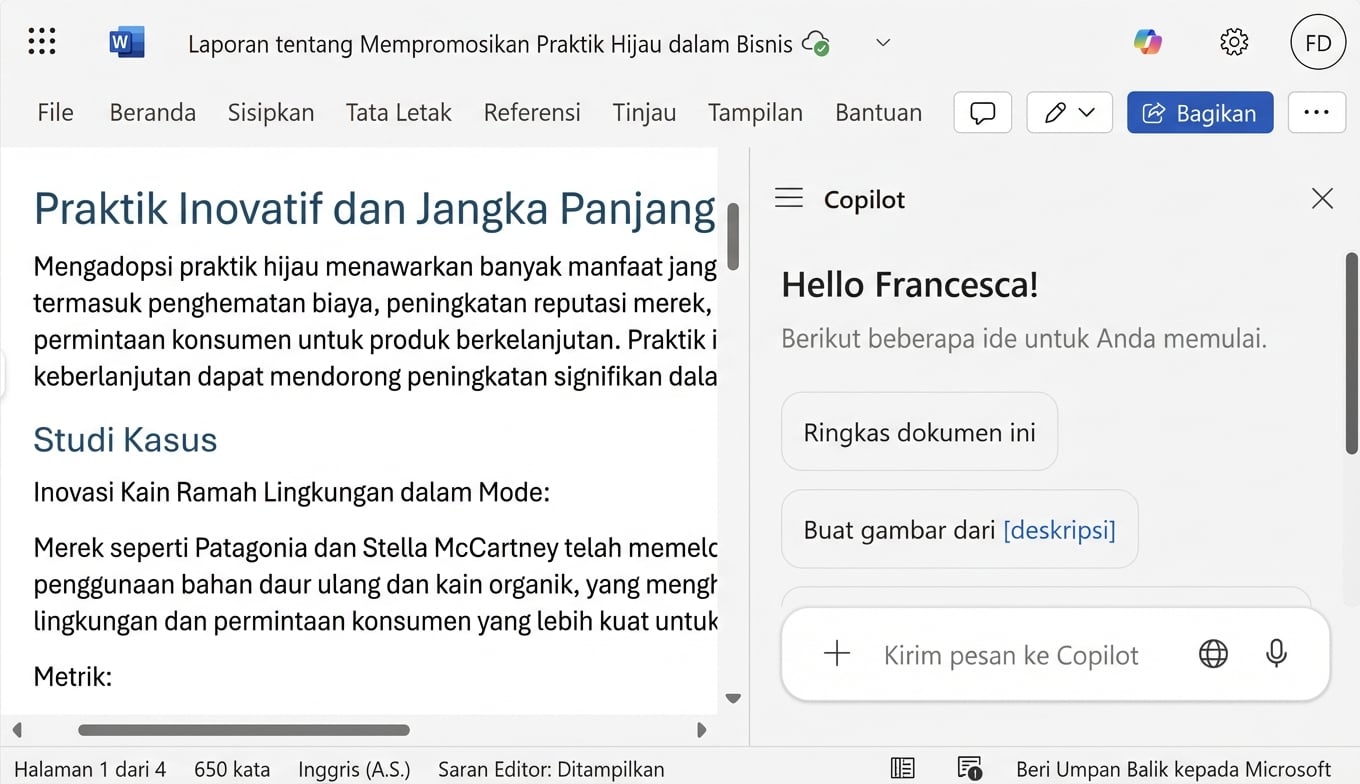Click the word count '650 kata' in status bar
The image size is (1360, 784).
pyautogui.click(x=232, y=768)
